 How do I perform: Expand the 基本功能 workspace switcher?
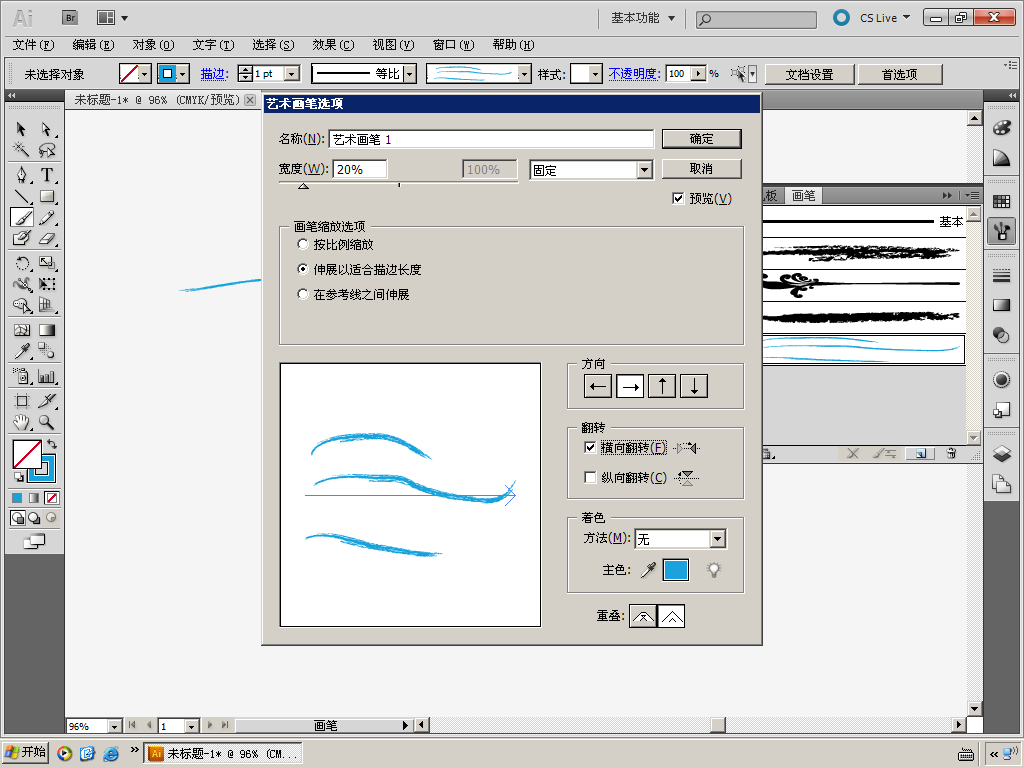point(643,18)
